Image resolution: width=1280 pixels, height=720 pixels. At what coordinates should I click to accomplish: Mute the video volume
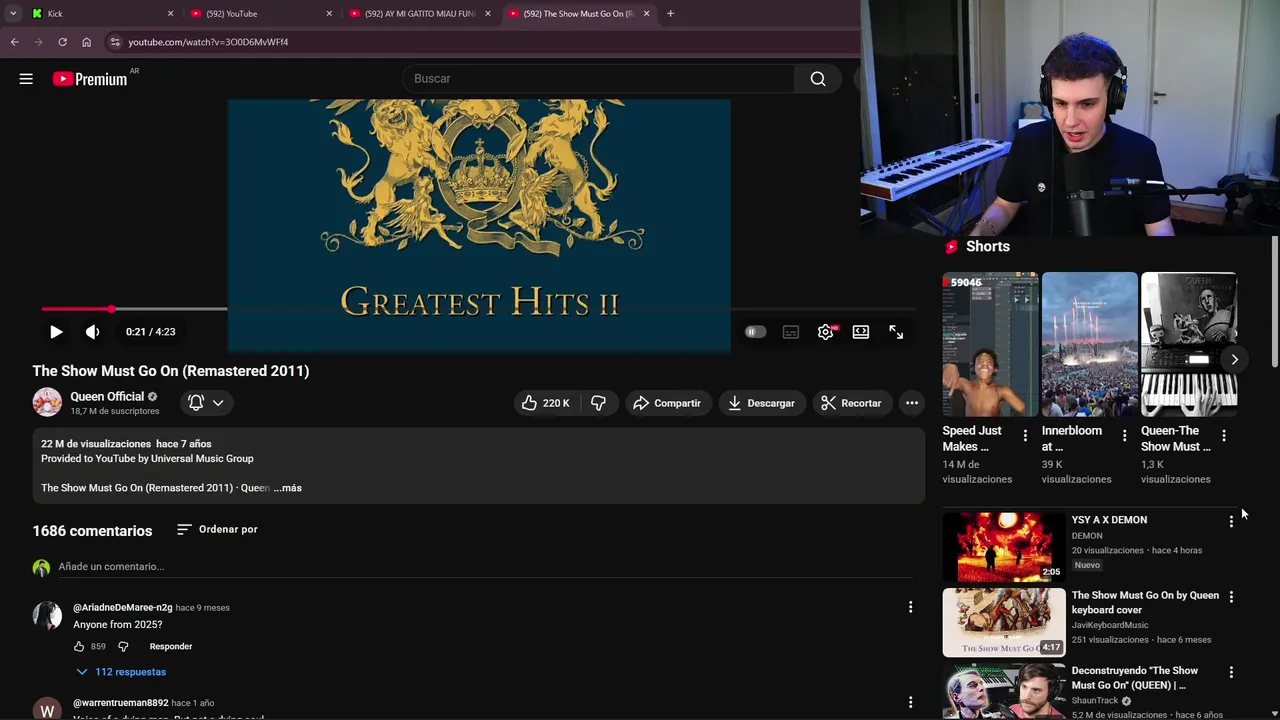point(92,332)
